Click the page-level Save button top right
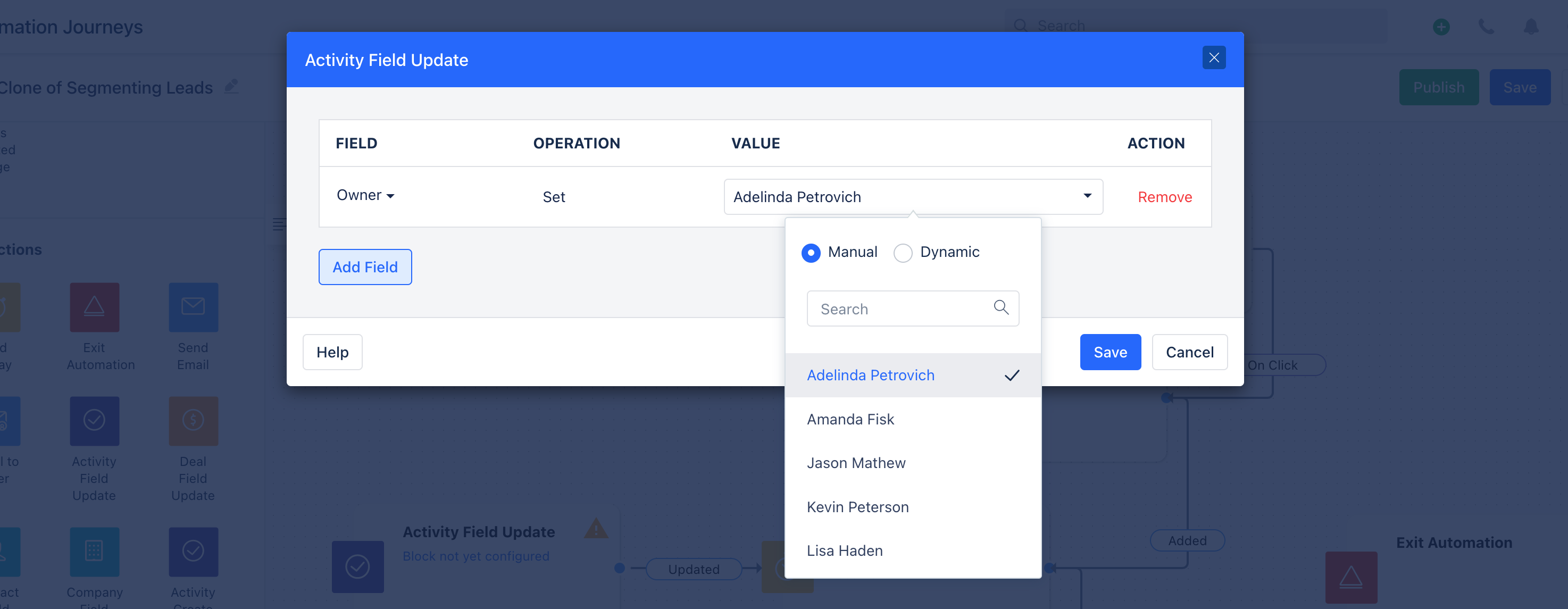This screenshot has height=609, width=1568. coord(1519,87)
